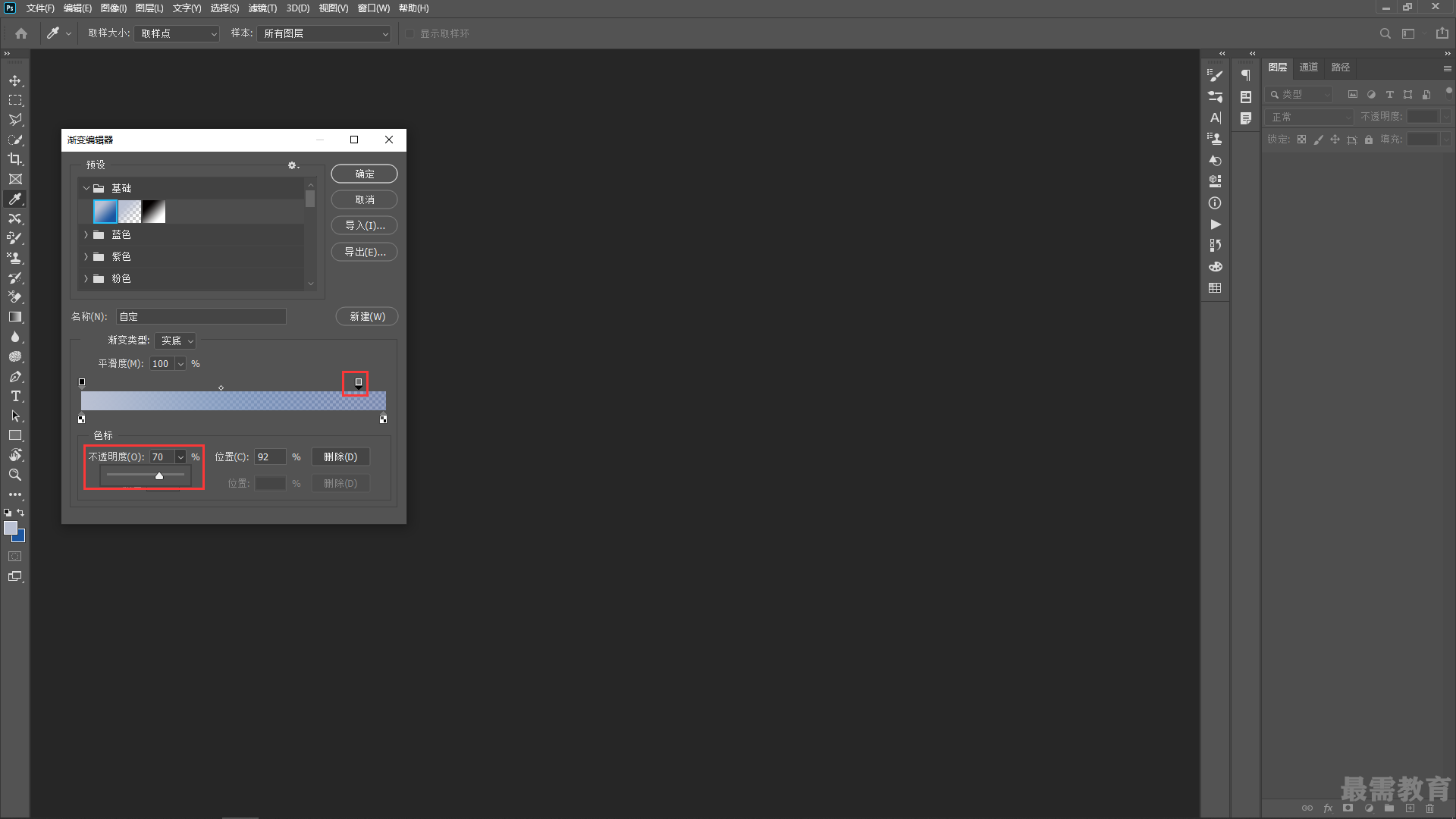This screenshot has height=819, width=1456.
Task: Select the Blur tool
Action: [x=15, y=337]
